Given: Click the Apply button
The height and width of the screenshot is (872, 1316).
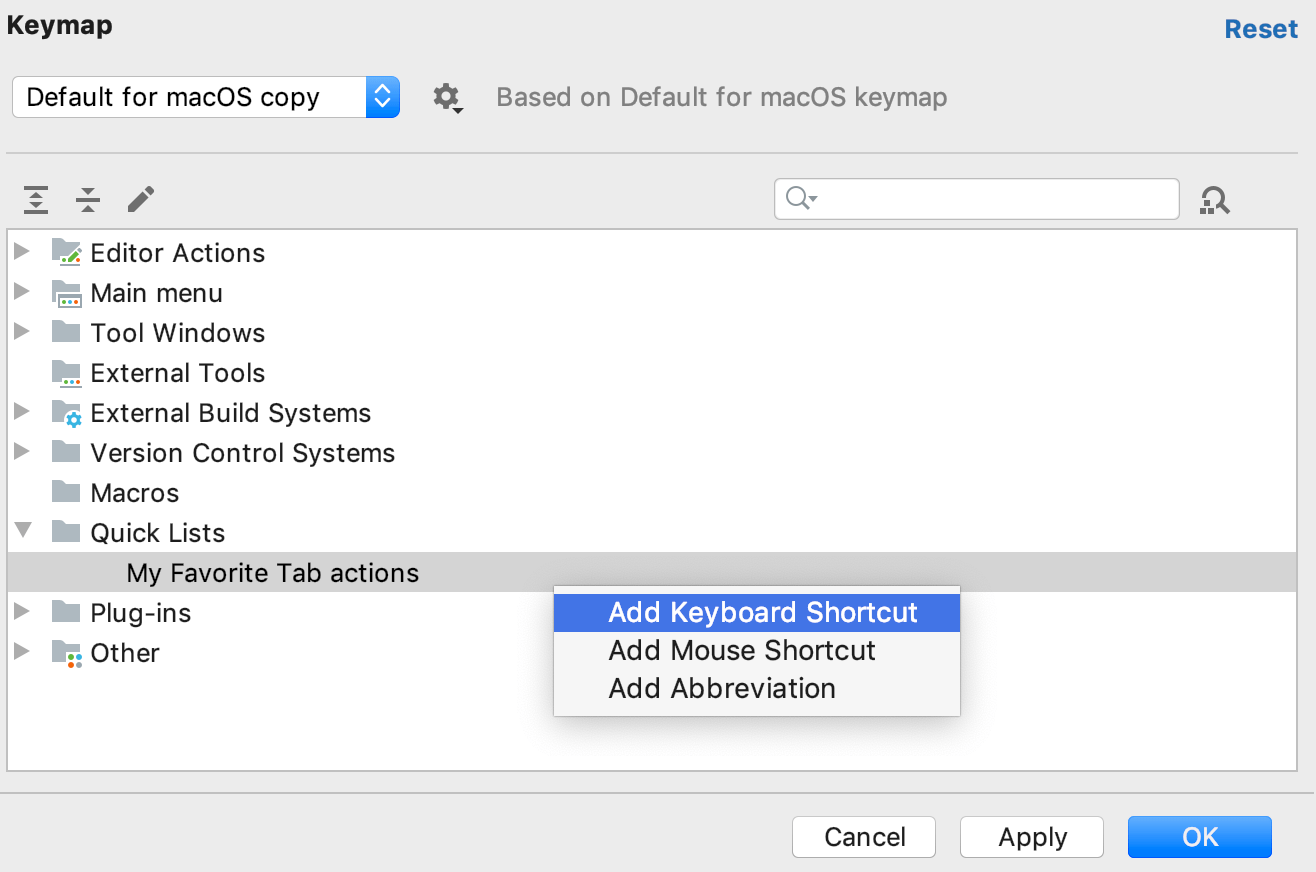Looking at the screenshot, I should point(1031,837).
